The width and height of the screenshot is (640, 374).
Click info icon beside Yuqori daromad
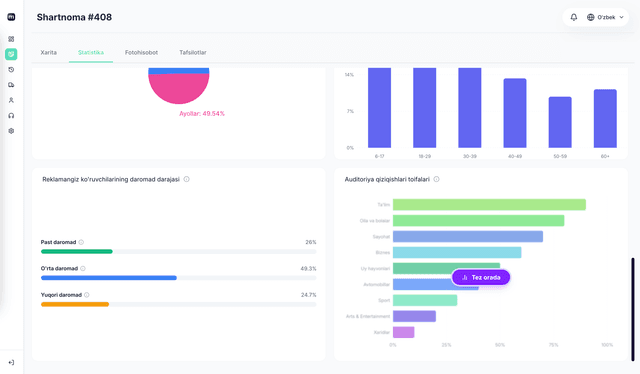click(87, 295)
